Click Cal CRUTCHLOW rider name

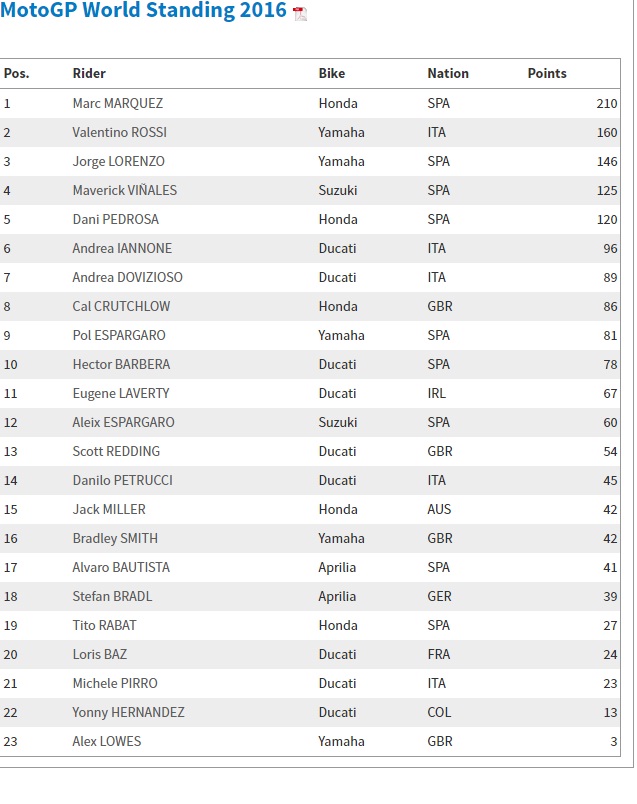pos(121,306)
